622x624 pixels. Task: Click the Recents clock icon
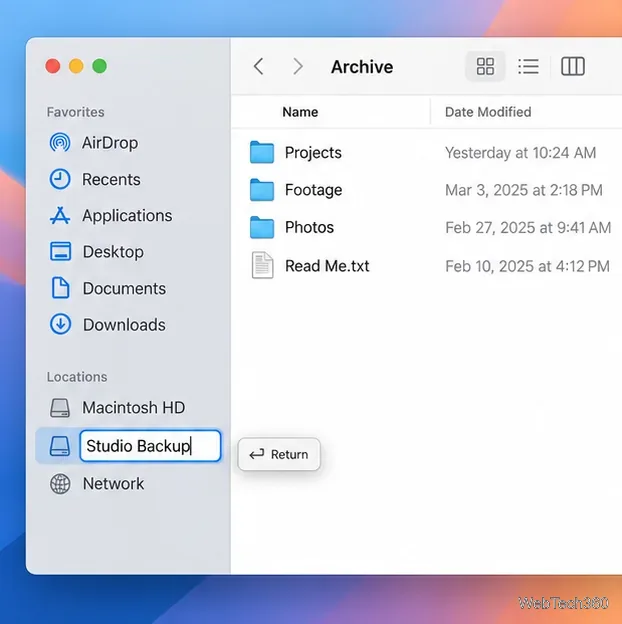[x=60, y=179]
